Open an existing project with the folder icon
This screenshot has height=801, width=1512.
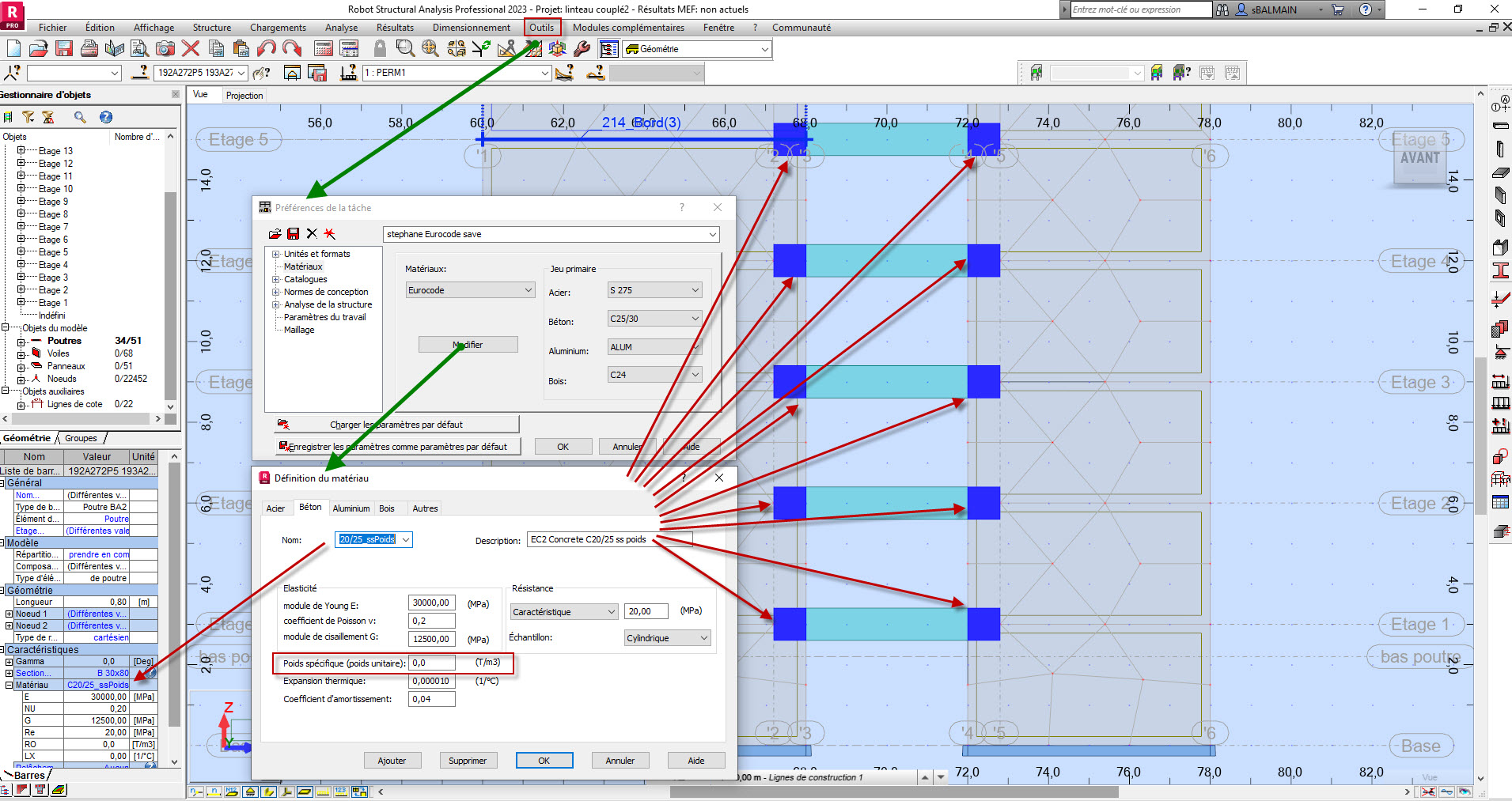tap(38, 48)
